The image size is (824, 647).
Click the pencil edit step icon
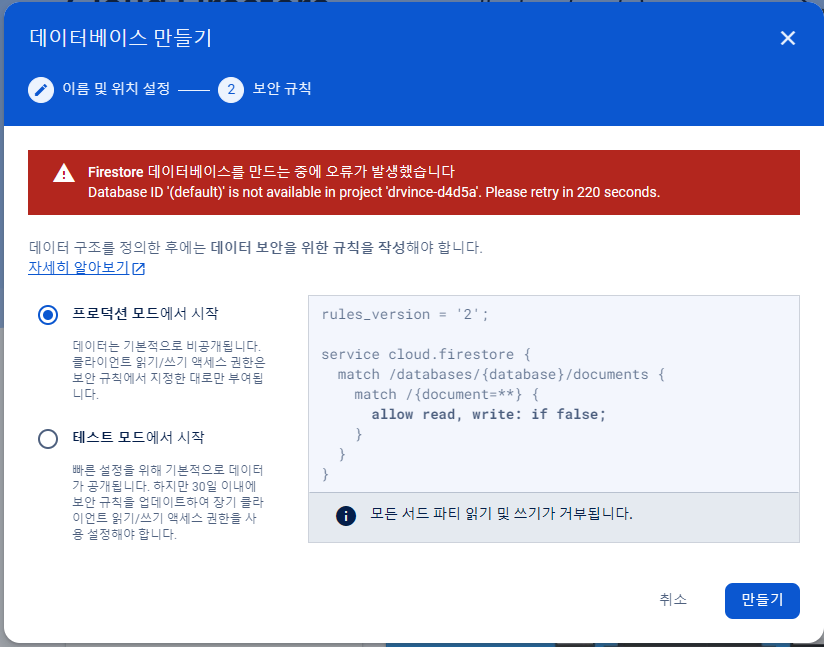(41, 90)
